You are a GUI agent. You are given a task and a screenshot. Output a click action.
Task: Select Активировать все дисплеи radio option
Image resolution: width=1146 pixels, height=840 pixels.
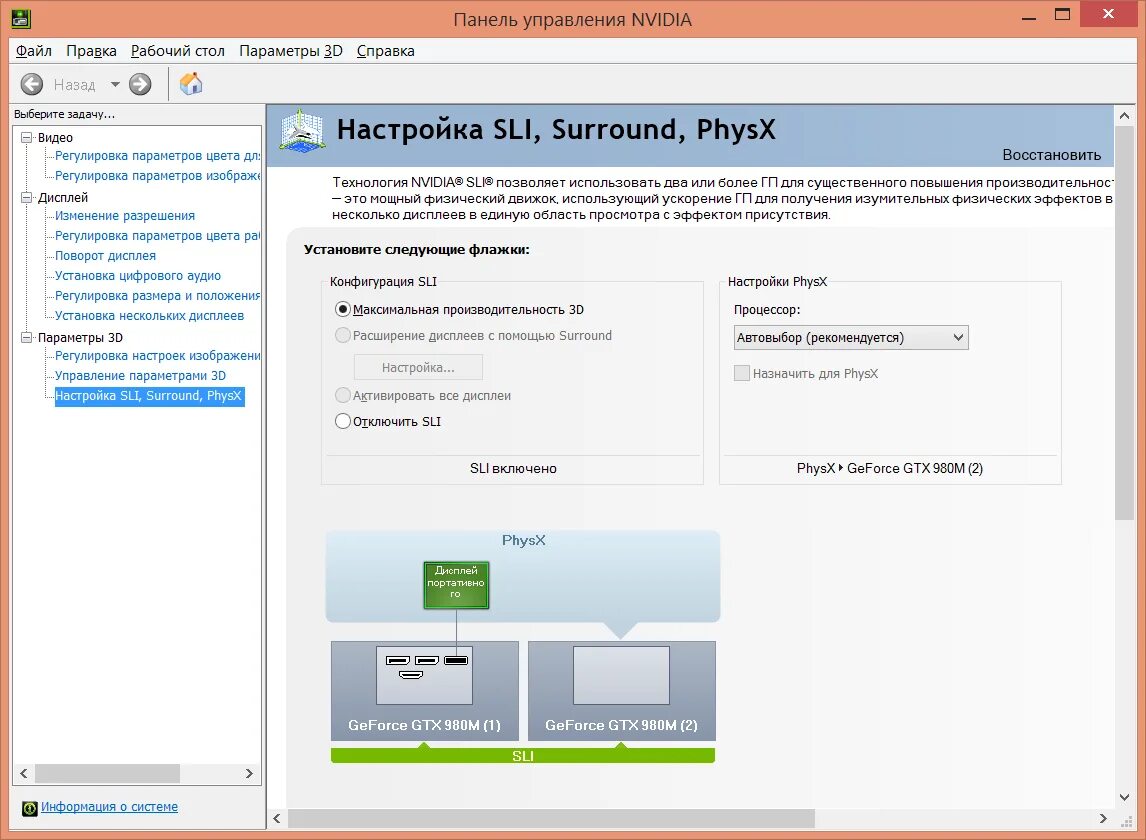pos(343,396)
